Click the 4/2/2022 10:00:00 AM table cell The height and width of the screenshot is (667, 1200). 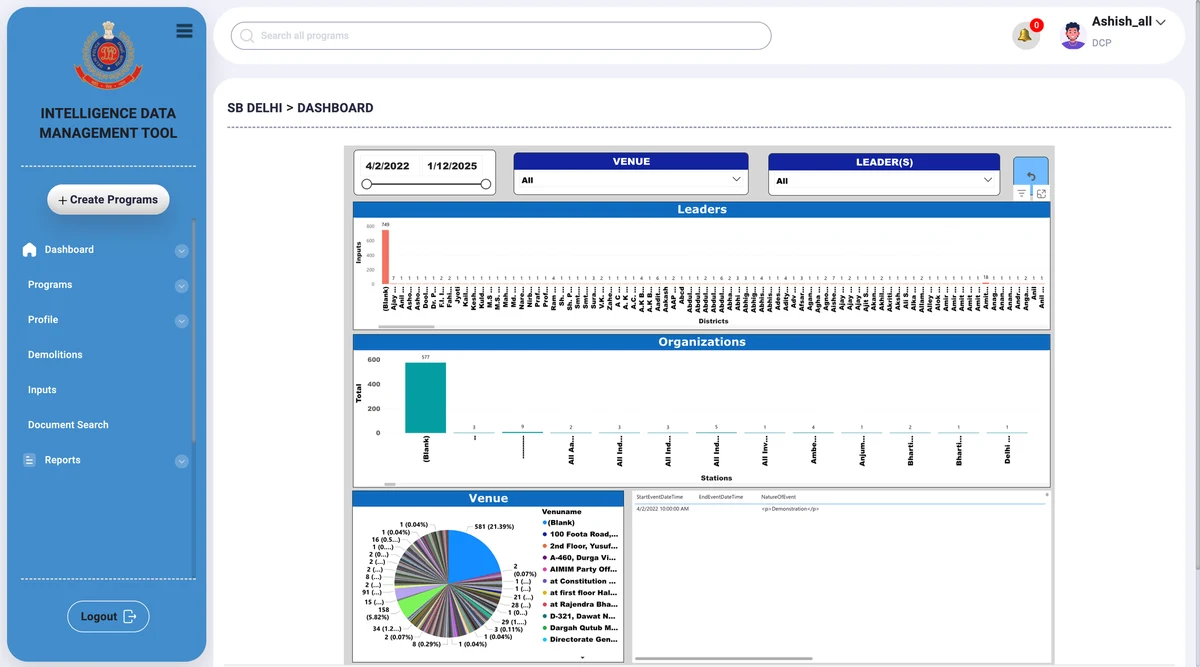point(663,509)
